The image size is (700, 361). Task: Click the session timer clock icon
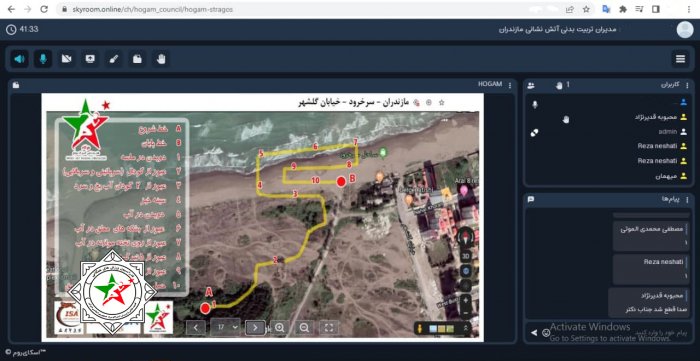click(x=11, y=29)
